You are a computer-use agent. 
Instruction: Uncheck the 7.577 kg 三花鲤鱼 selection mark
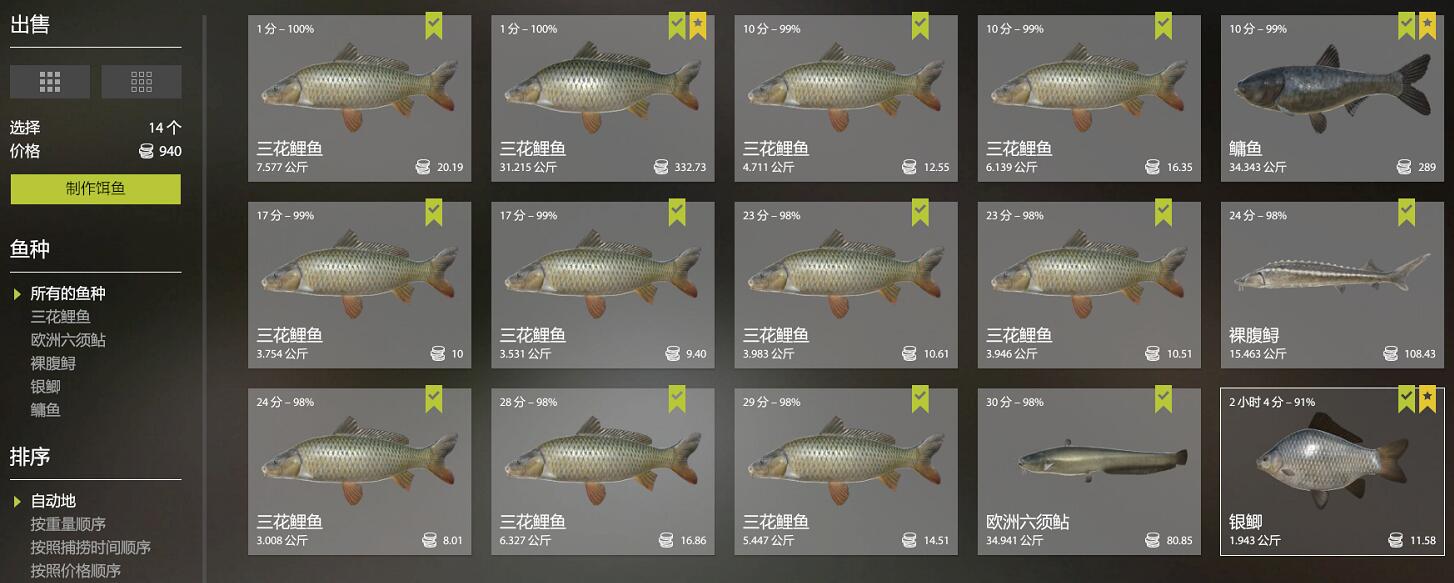433,26
